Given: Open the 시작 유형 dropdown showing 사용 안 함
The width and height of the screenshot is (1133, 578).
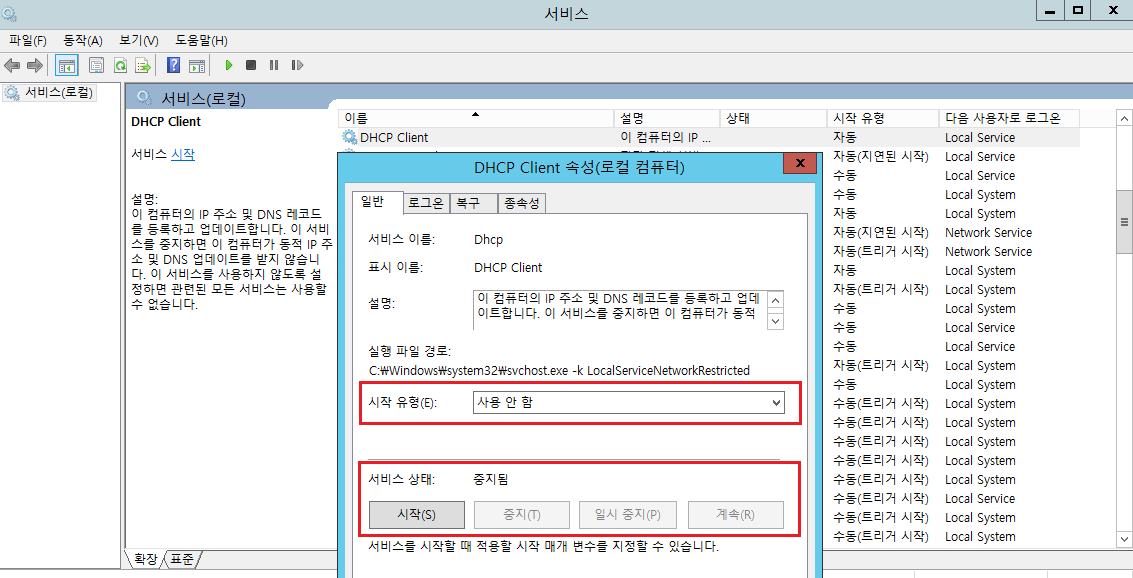Looking at the screenshot, I should click(629, 402).
